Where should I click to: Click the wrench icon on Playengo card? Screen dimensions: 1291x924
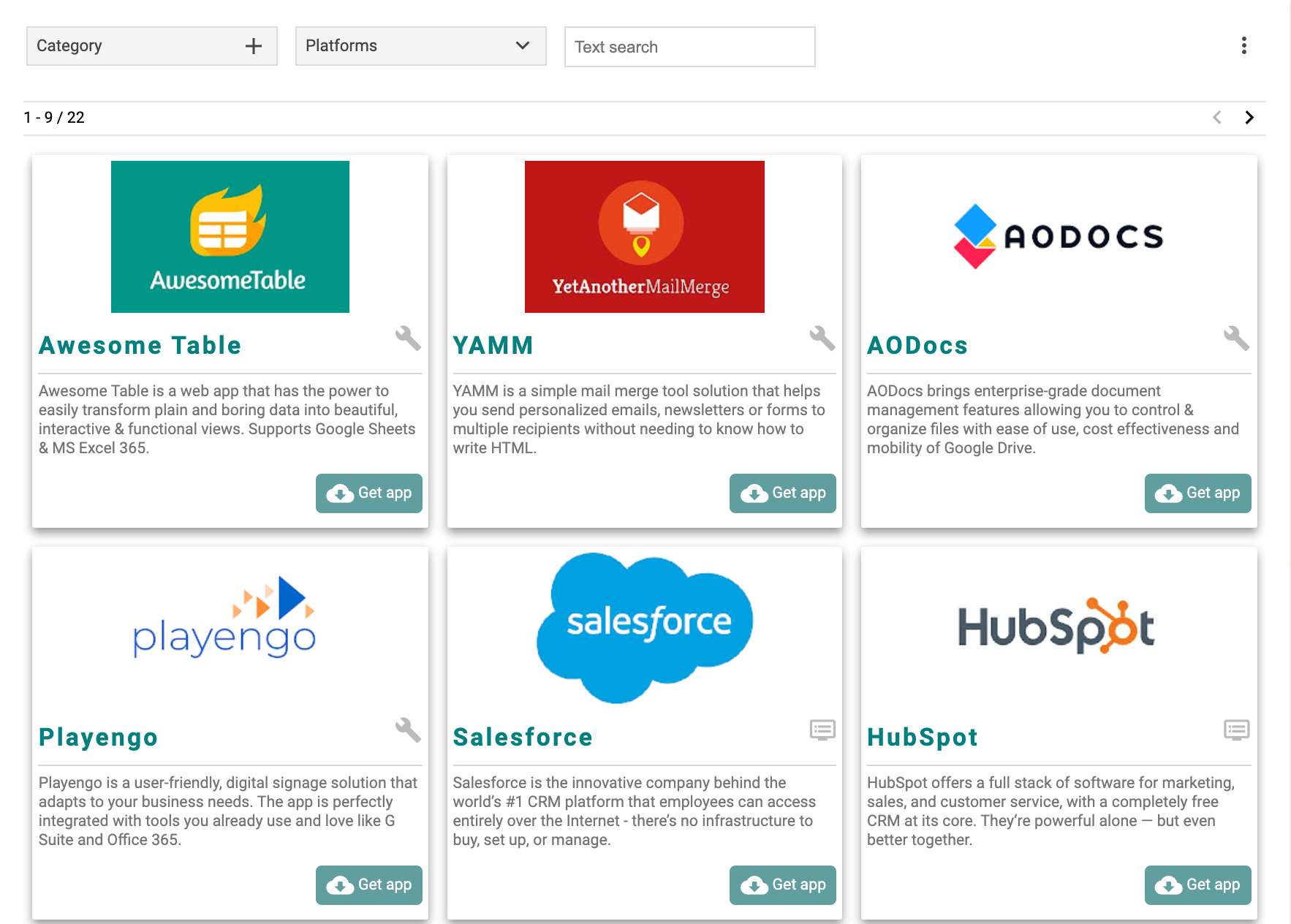pos(408,730)
